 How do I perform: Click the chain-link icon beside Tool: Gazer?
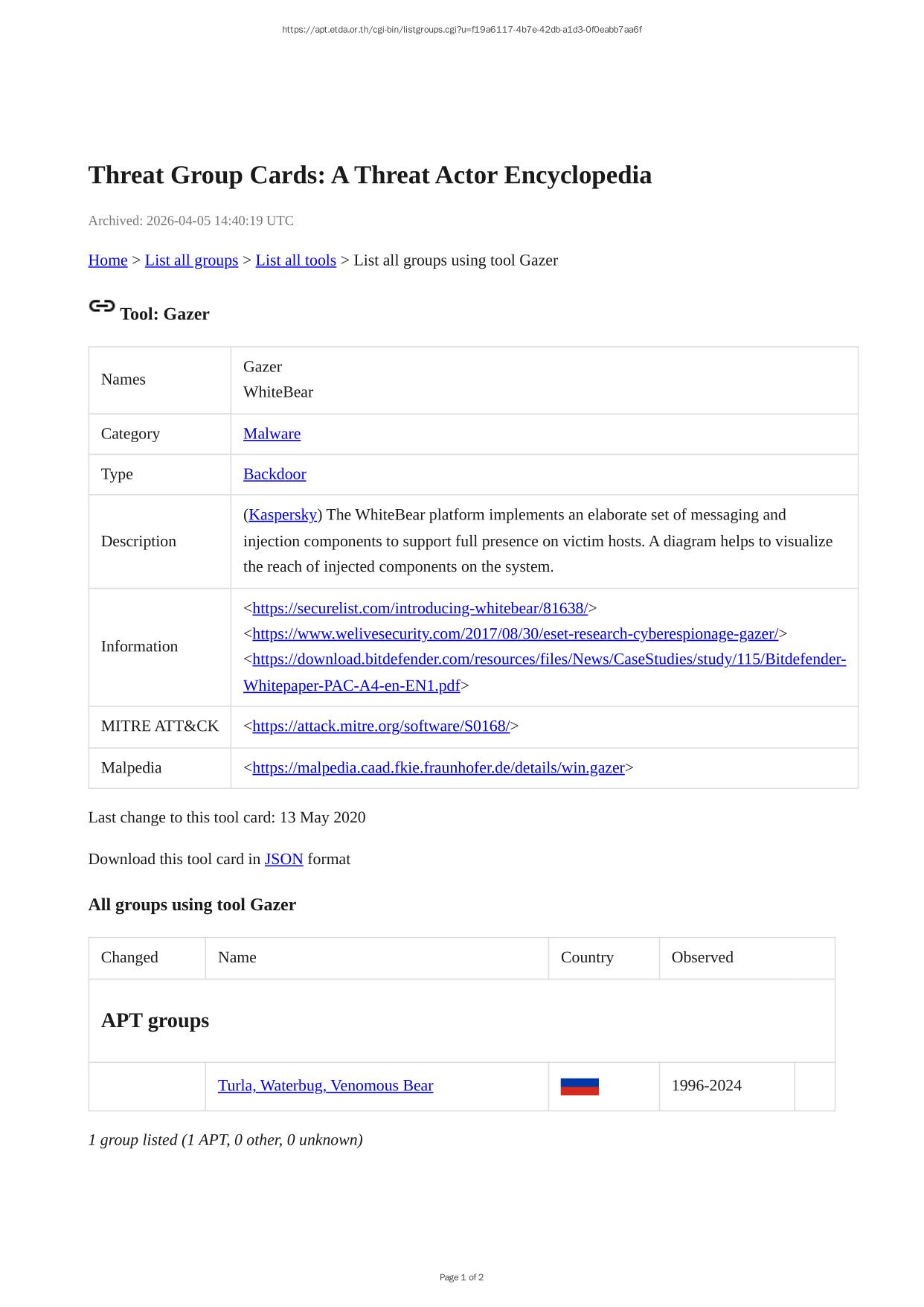tap(102, 307)
